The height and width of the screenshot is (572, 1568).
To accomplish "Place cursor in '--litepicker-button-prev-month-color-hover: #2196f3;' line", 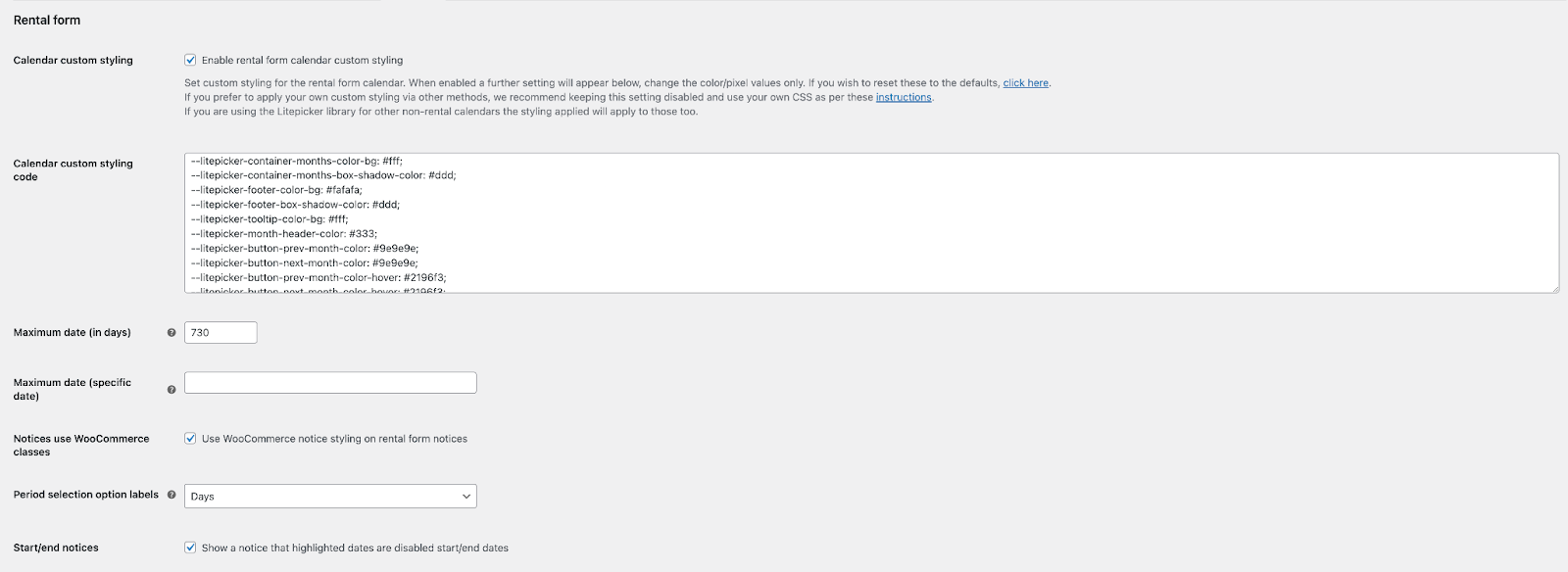I will [x=318, y=278].
